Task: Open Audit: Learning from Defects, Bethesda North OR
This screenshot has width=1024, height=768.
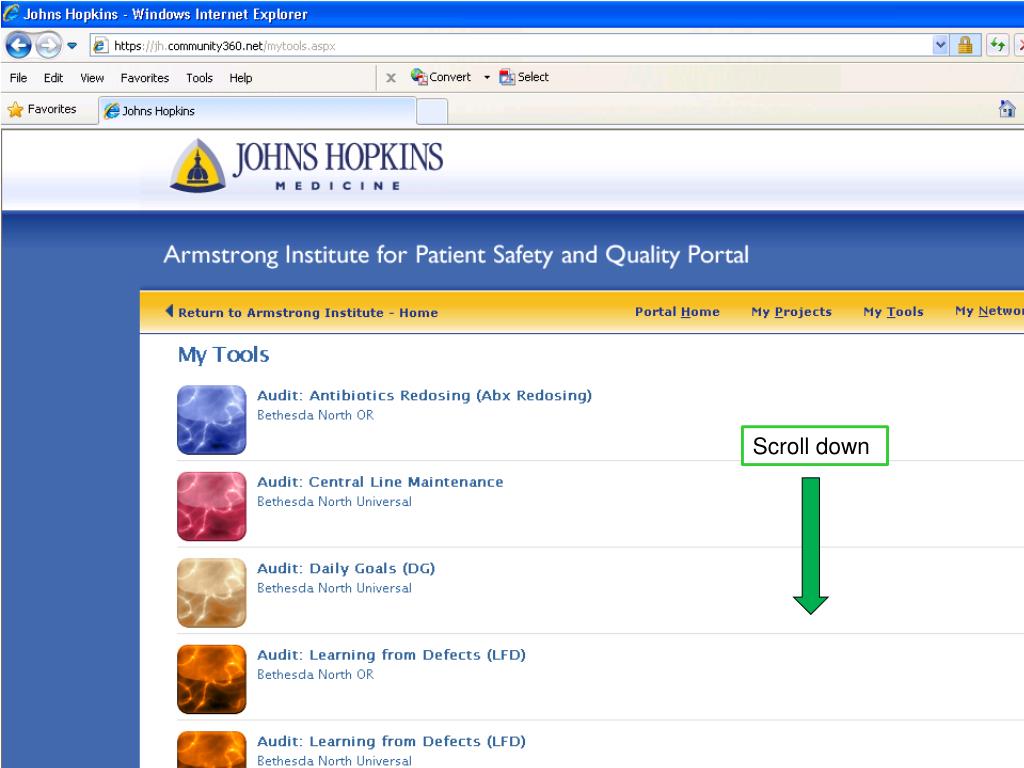Action: (x=391, y=654)
